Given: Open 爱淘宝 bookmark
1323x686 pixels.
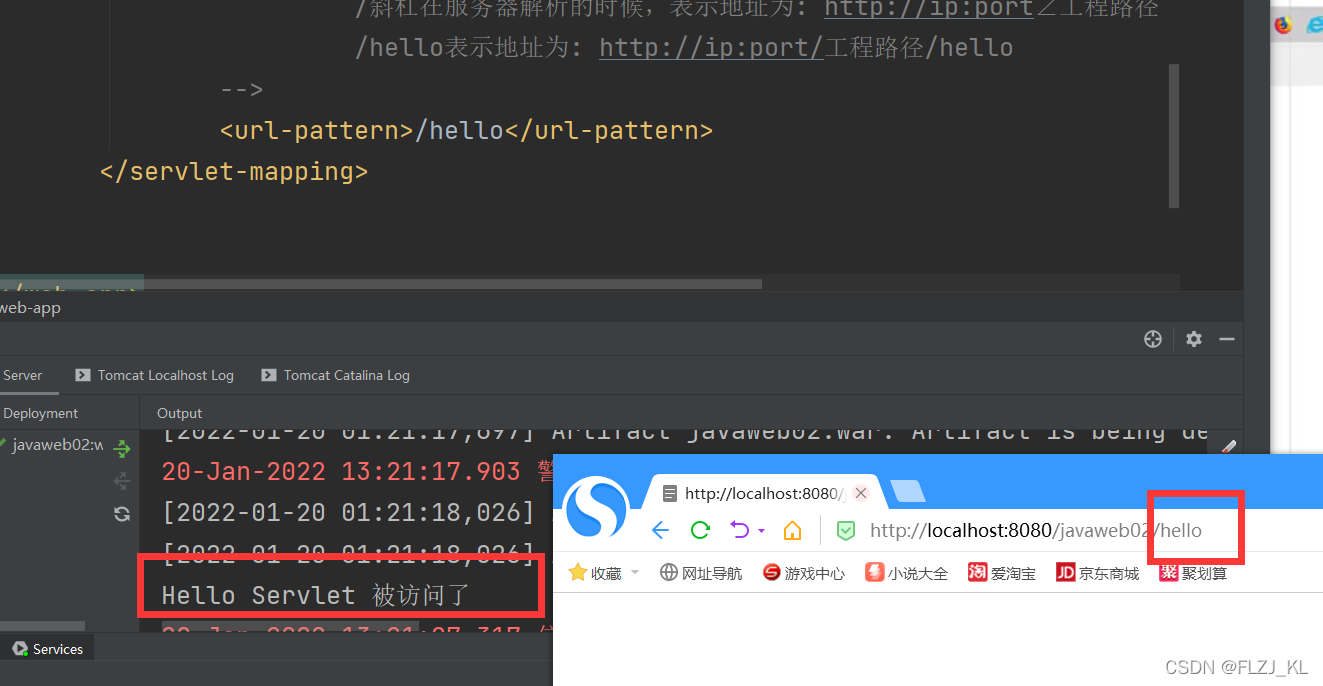Looking at the screenshot, I should (1001, 573).
